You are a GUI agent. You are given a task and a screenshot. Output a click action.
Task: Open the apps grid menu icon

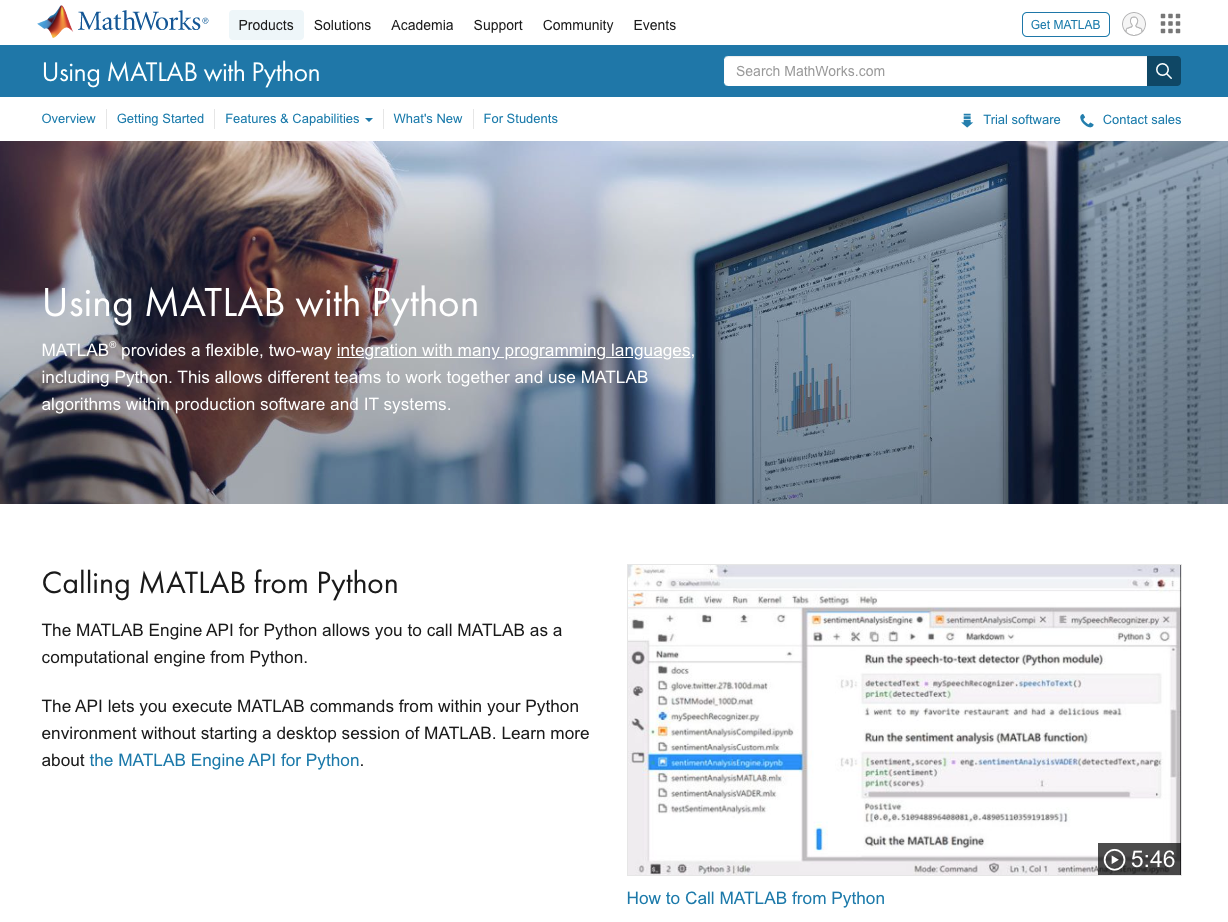pyautogui.click(x=1170, y=25)
